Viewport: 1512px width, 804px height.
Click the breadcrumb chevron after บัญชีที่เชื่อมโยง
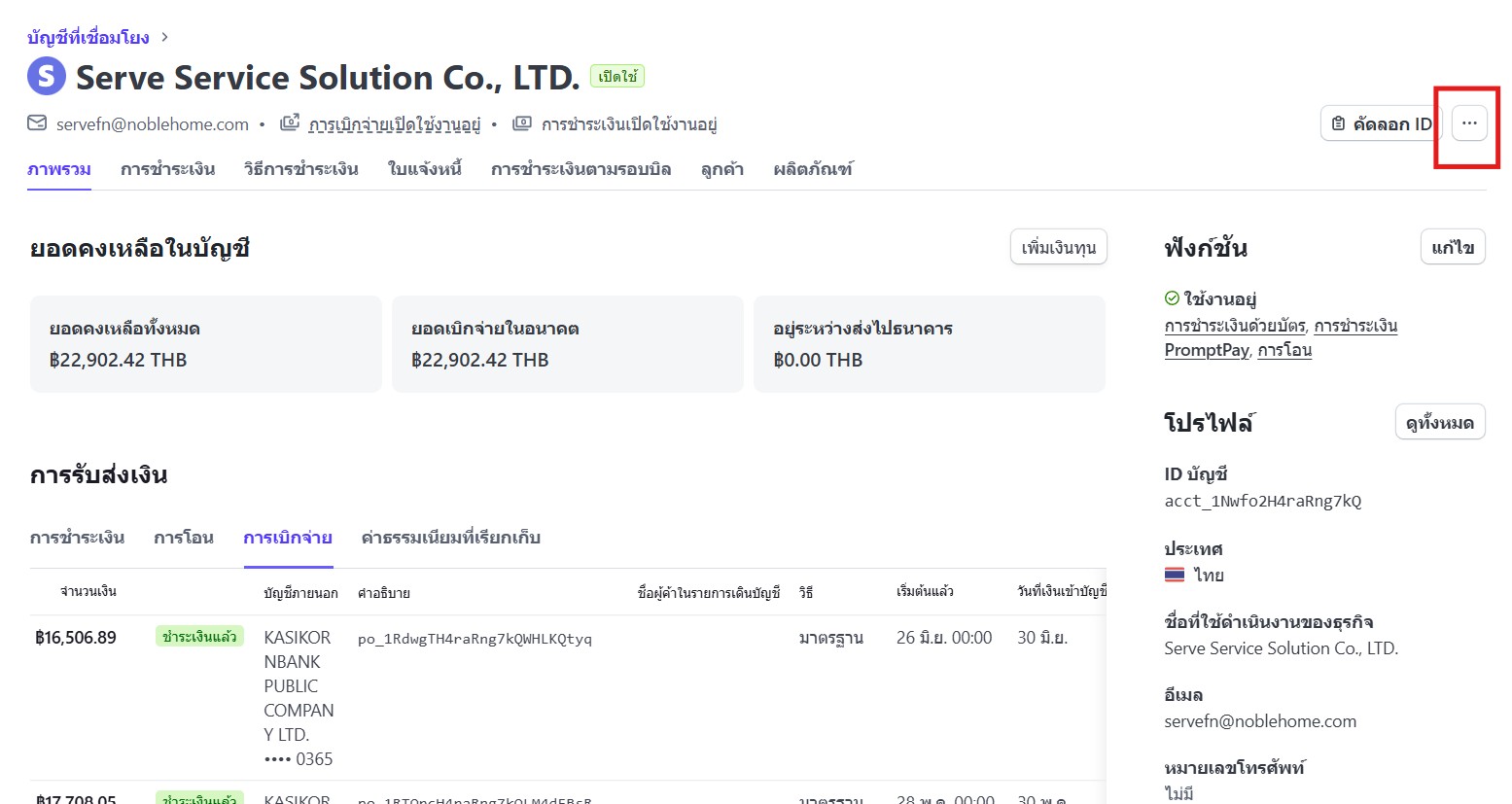click(165, 37)
